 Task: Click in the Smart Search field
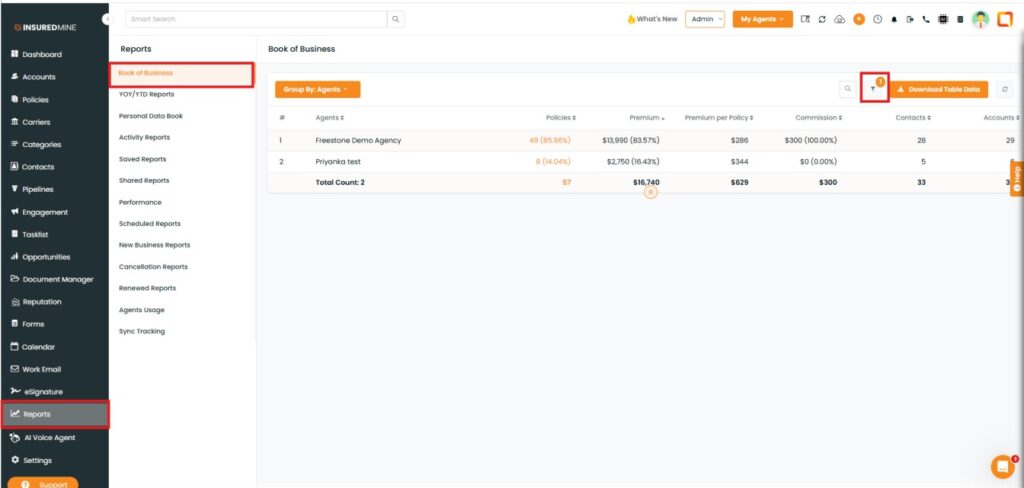click(x=256, y=19)
